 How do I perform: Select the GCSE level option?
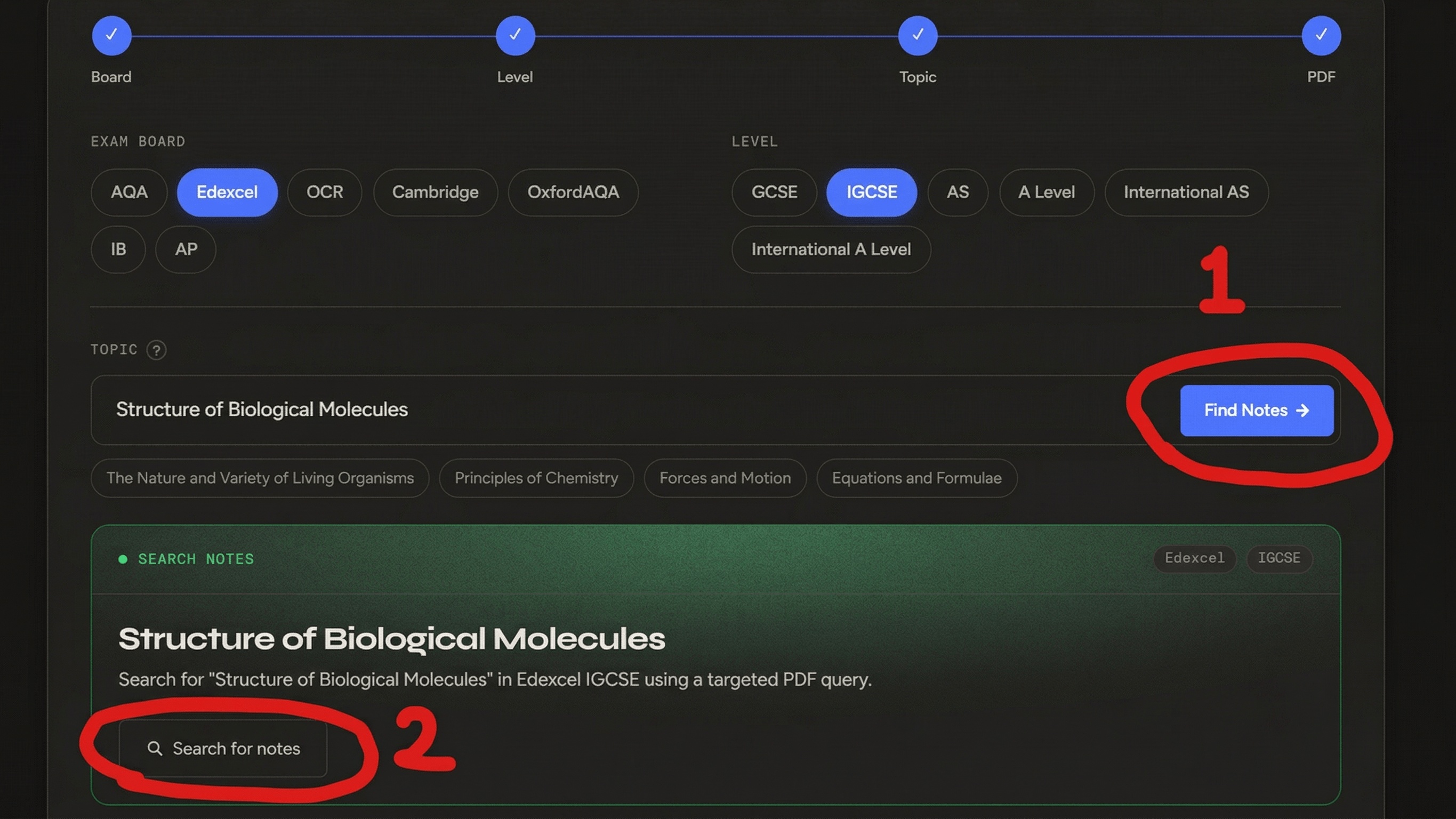[x=774, y=192]
